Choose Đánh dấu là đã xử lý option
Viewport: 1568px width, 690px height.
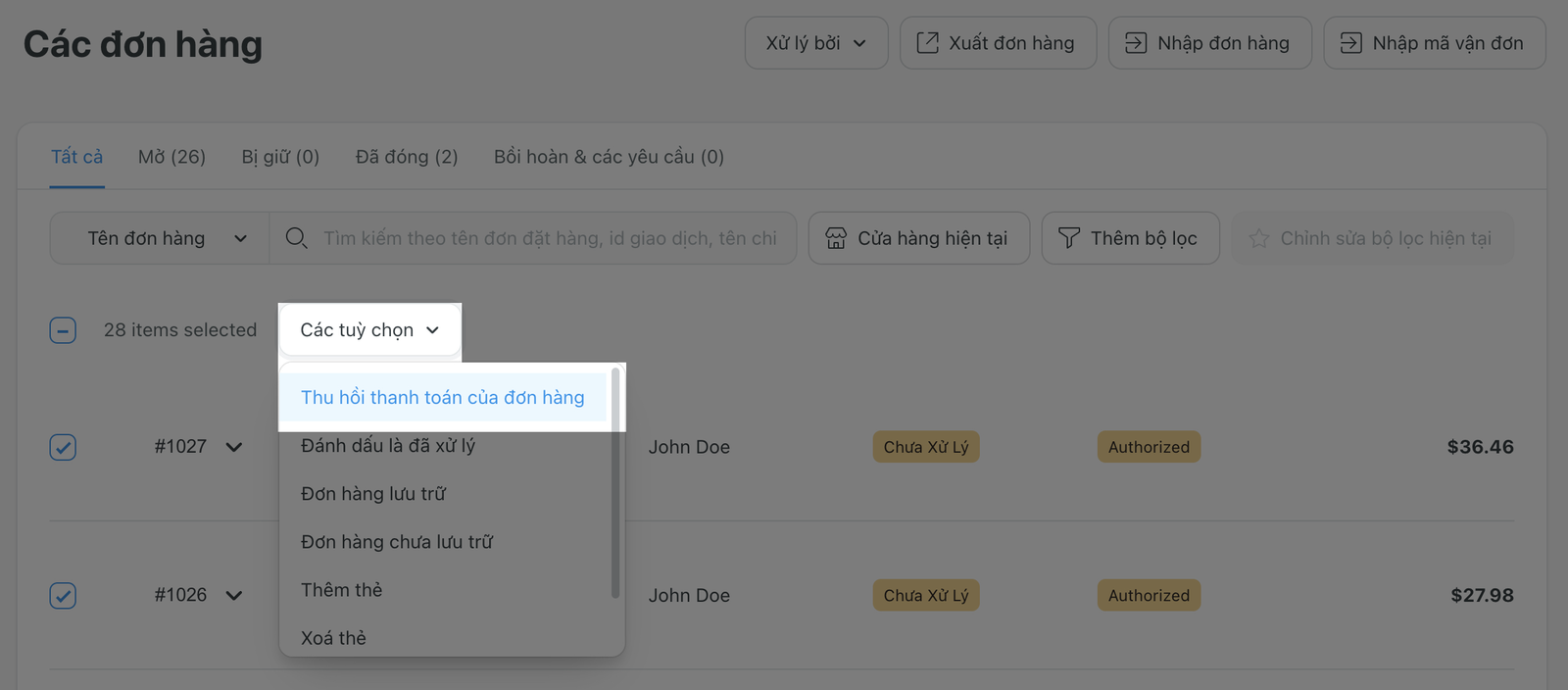(388, 446)
